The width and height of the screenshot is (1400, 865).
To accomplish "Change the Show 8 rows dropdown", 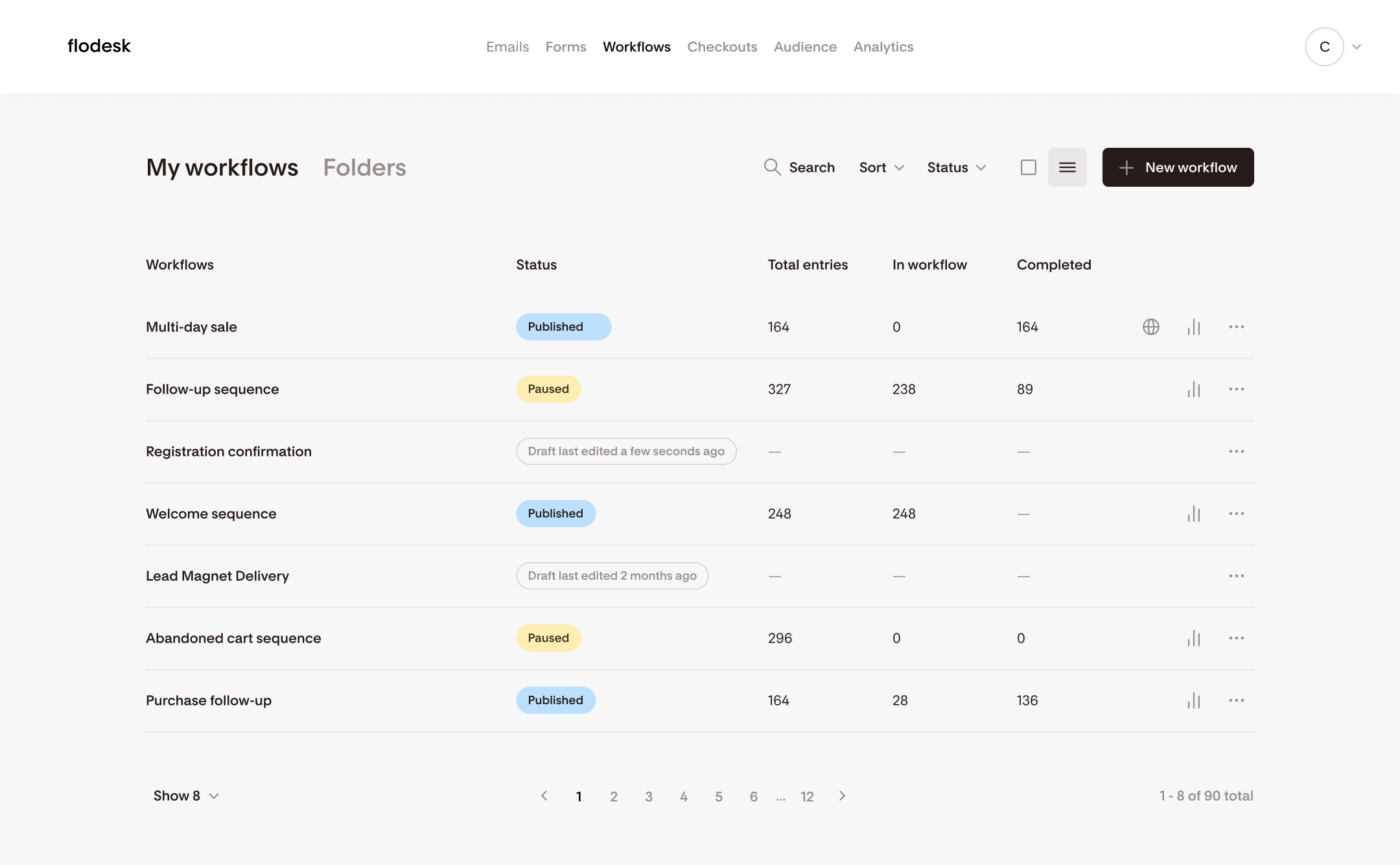I will click(x=186, y=796).
